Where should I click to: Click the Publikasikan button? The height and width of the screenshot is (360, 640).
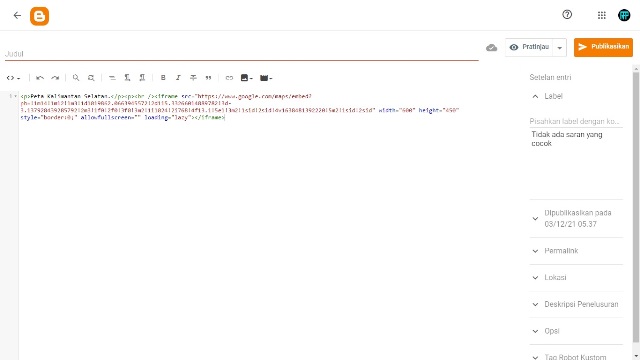(x=603, y=47)
